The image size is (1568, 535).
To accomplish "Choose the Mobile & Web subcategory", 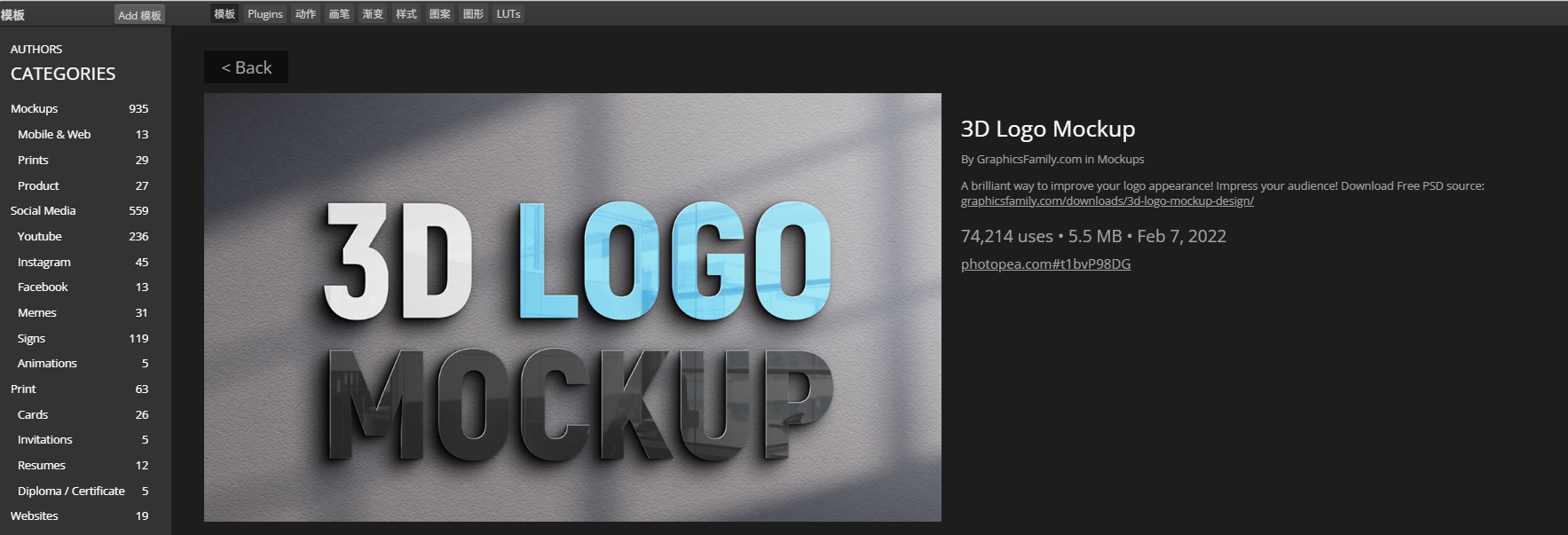I will pos(54,135).
